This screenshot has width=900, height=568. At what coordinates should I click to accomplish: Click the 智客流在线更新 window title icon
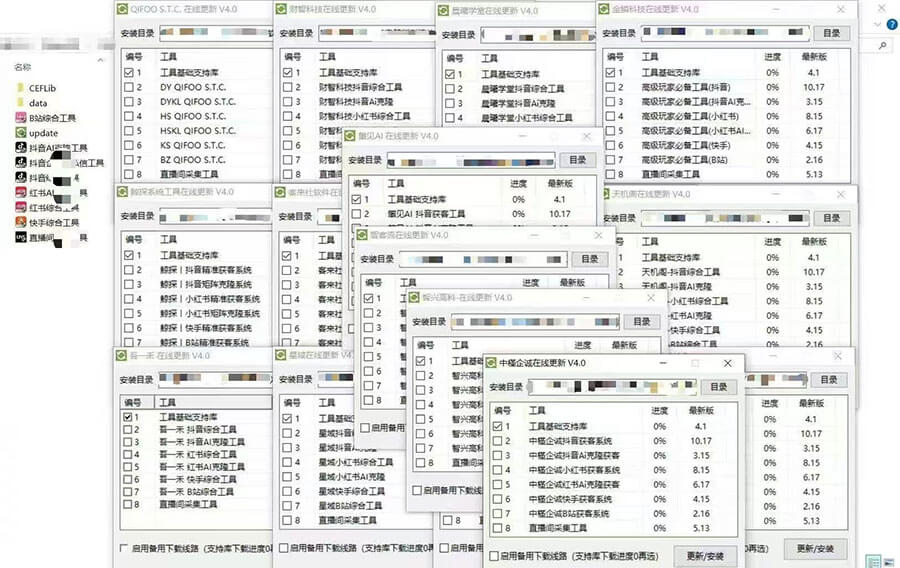pyautogui.click(x=362, y=235)
